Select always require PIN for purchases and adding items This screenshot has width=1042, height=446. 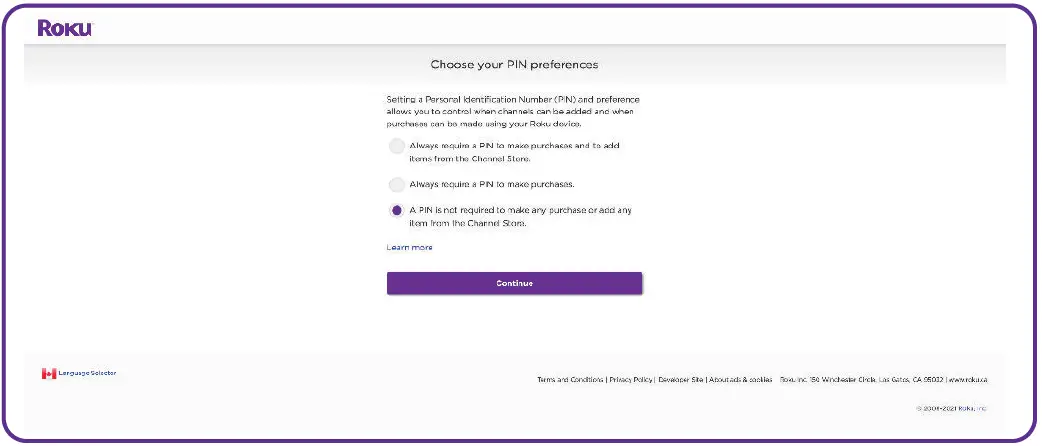tap(397, 147)
